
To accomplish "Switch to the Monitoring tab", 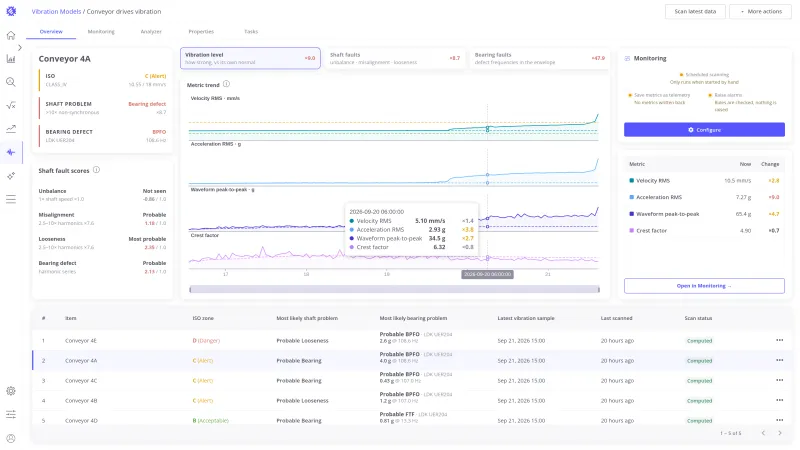I will click(101, 32).
